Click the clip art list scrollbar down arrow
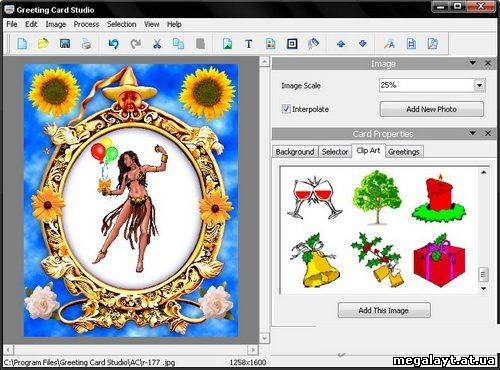Image resolution: width=500 pixels, height=370 pixels. tap(484, 289)
